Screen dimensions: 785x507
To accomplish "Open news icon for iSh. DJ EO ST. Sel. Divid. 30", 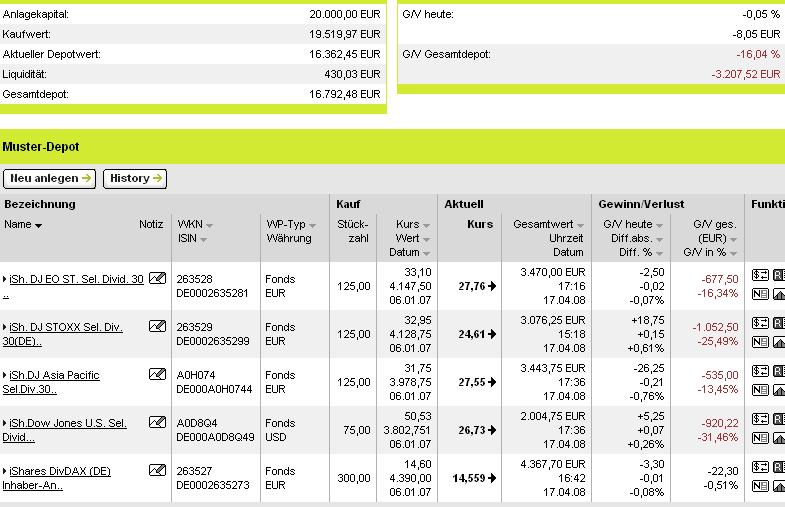I will pyautogui.click(x=760, y=294).
